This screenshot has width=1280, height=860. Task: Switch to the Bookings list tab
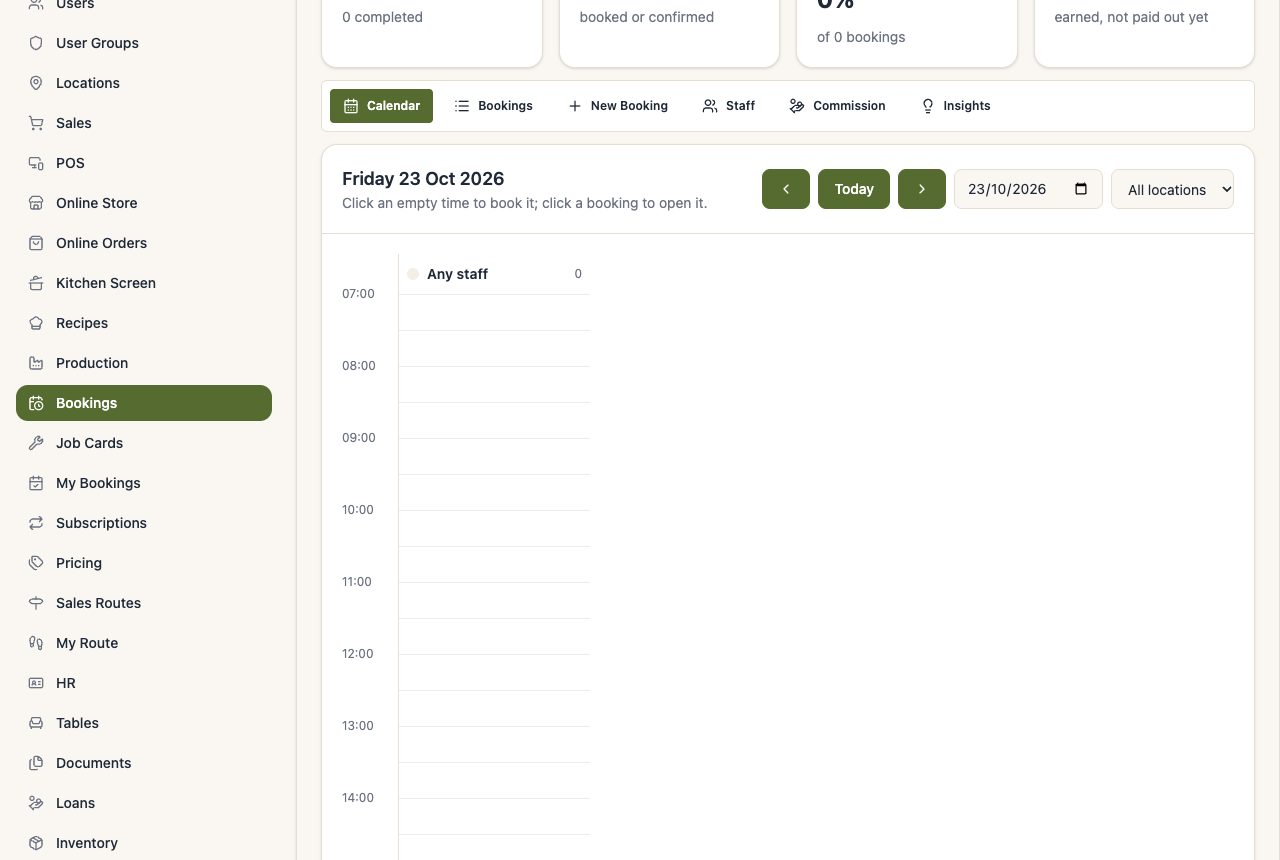(x=493, y=106)
